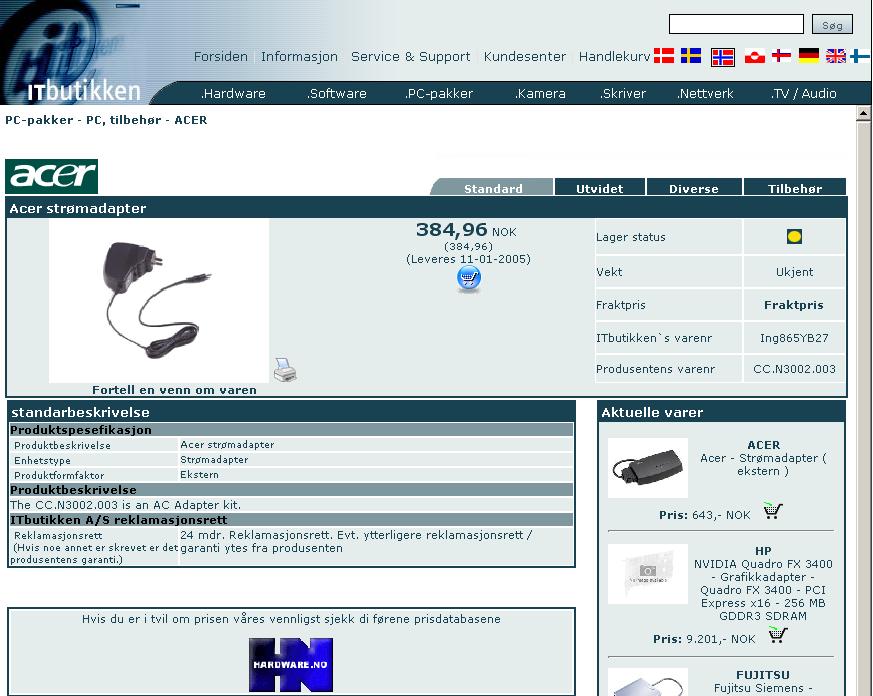Open the ACER Strømadapter (ekstern) product link
This screenshot has width=873, height=696.
763,458
